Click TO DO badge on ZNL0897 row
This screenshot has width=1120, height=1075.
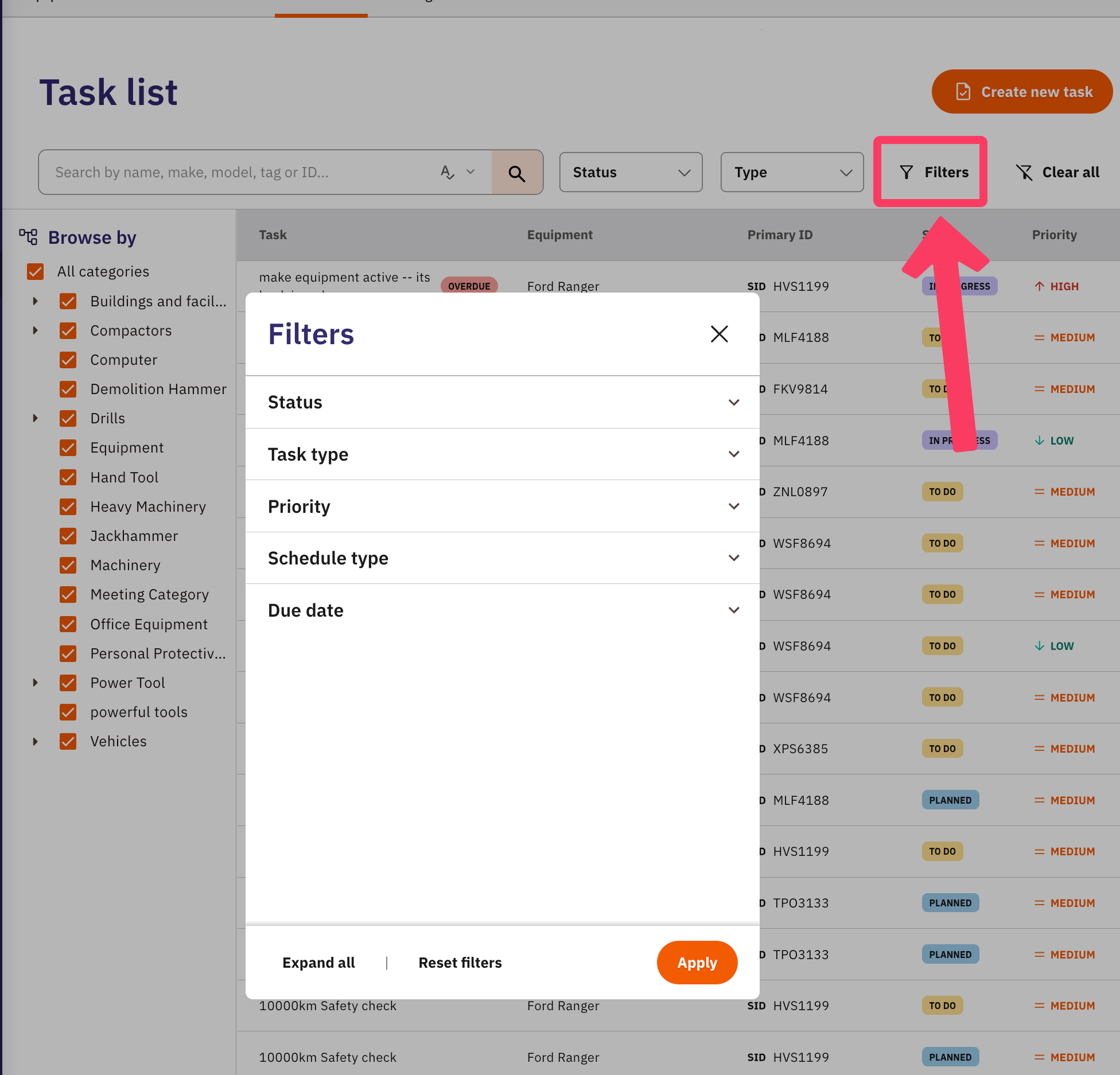tap(942, 492)
